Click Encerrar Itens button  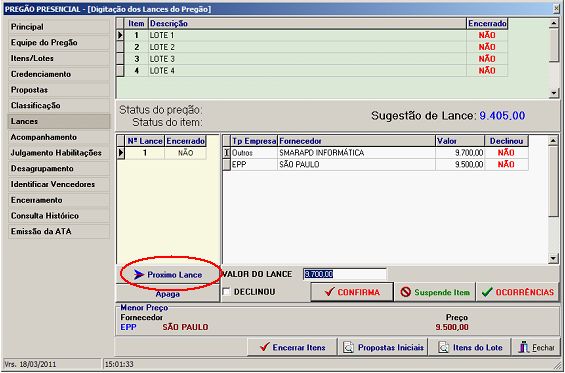(292, 348)
